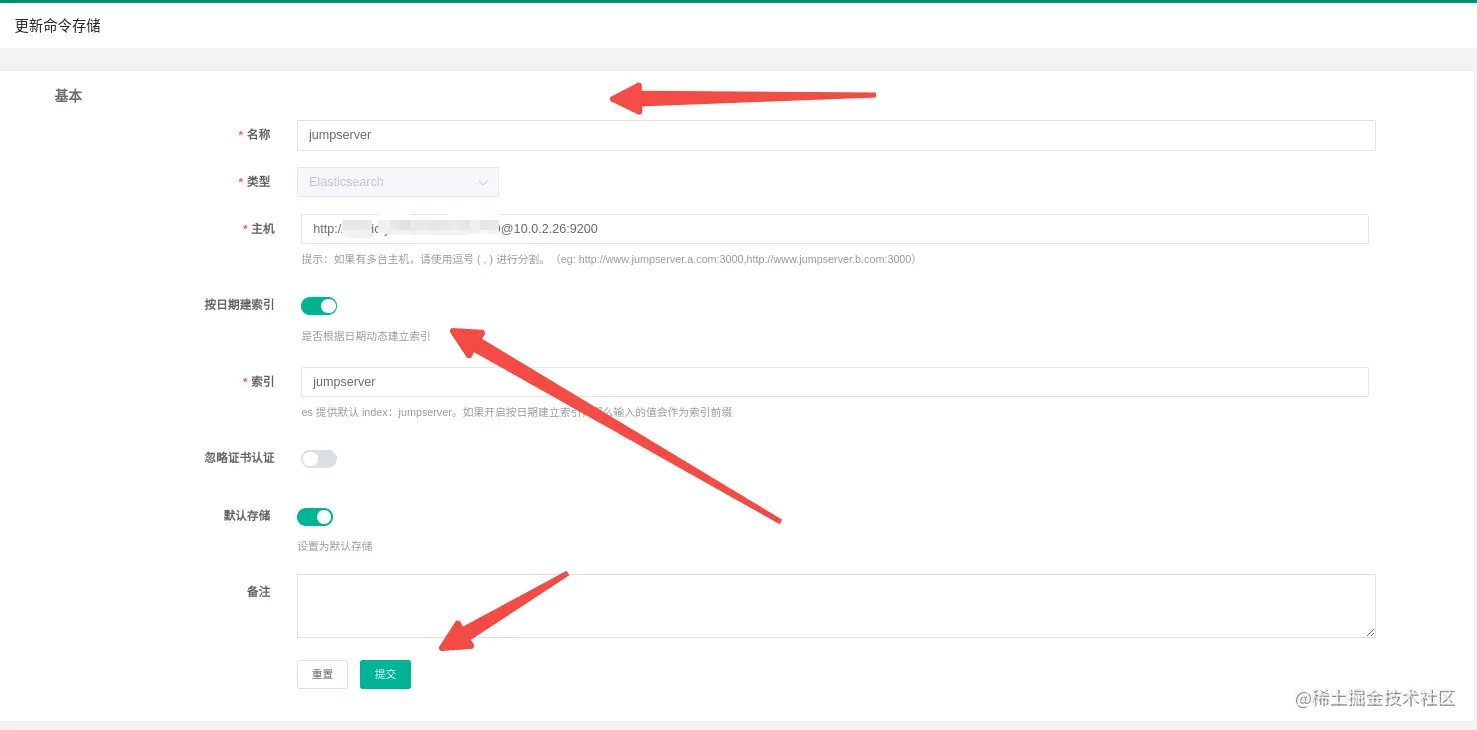Click the 是否根据日期动态建立索引 hint text
Screen dimensions: 1477x730
(x=366, y=336)
